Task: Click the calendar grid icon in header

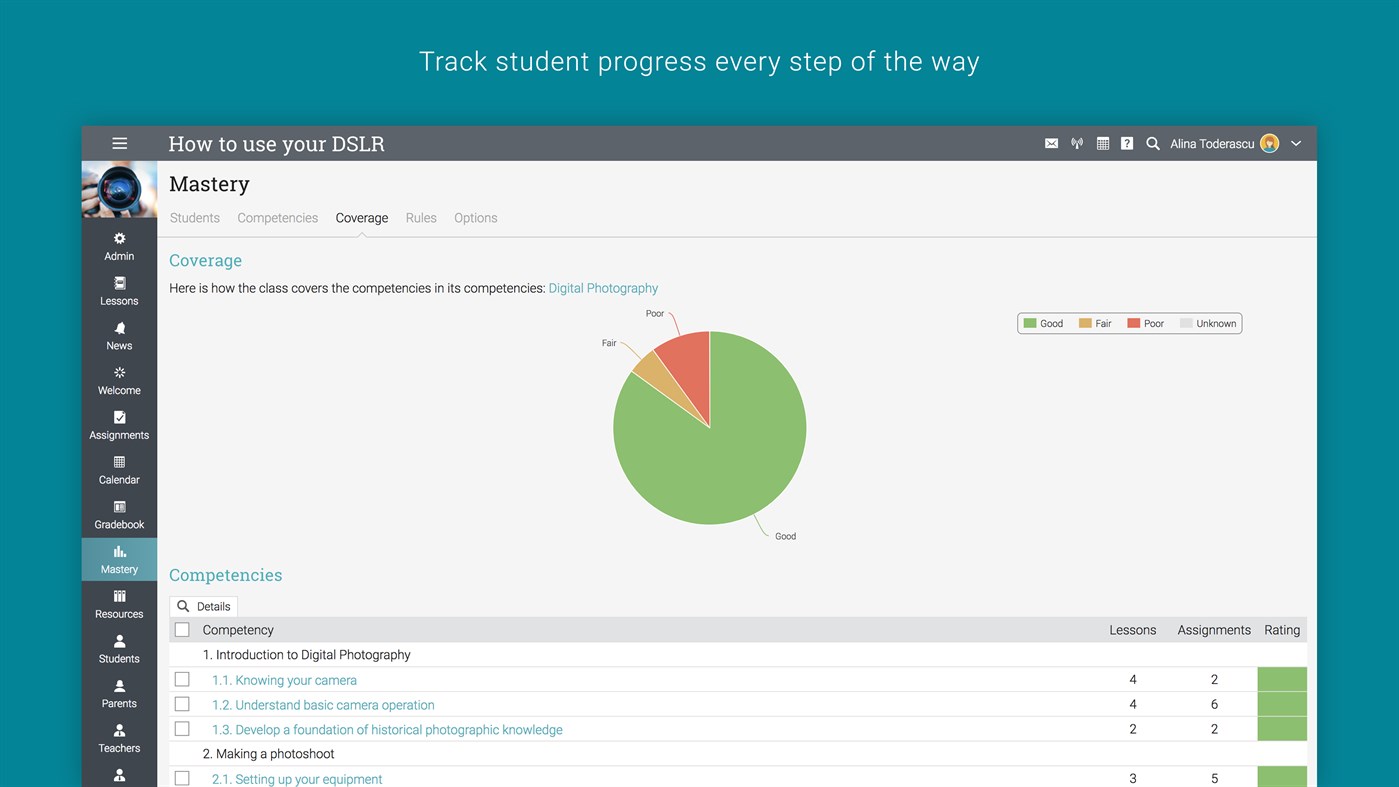Action: coord(1102,144)
